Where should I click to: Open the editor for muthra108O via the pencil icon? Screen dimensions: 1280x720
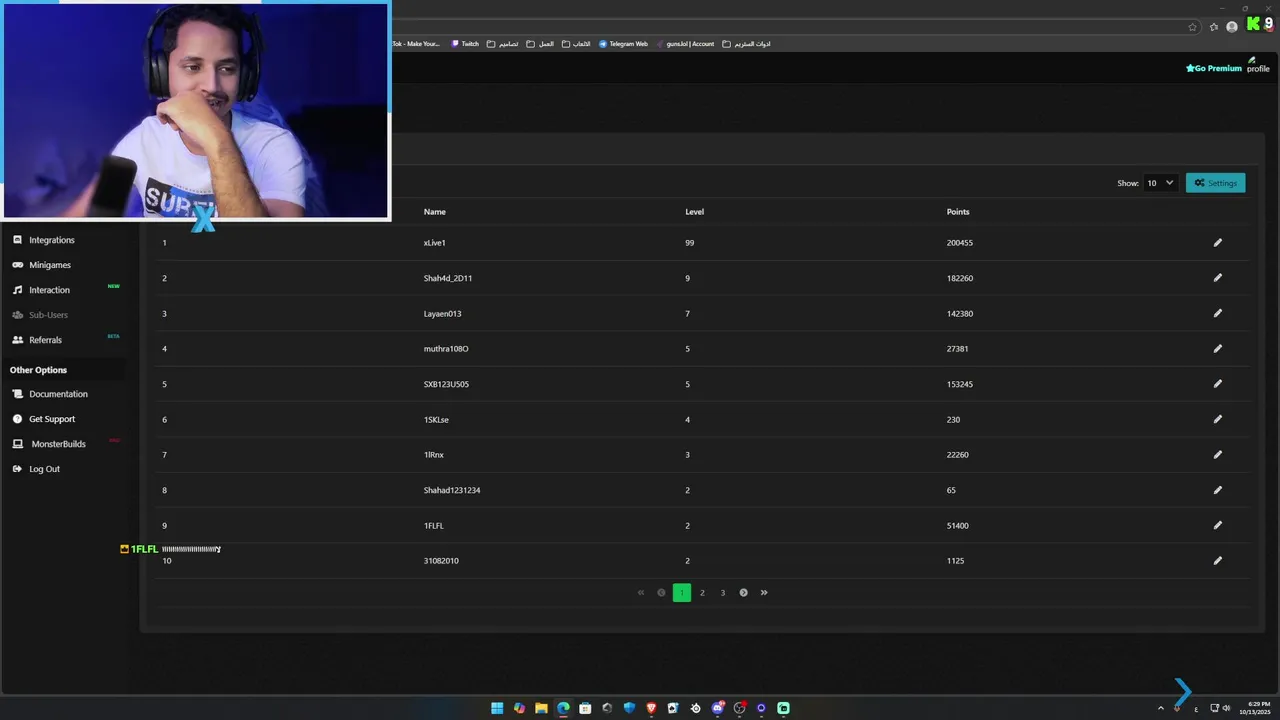coord(1217,349)
